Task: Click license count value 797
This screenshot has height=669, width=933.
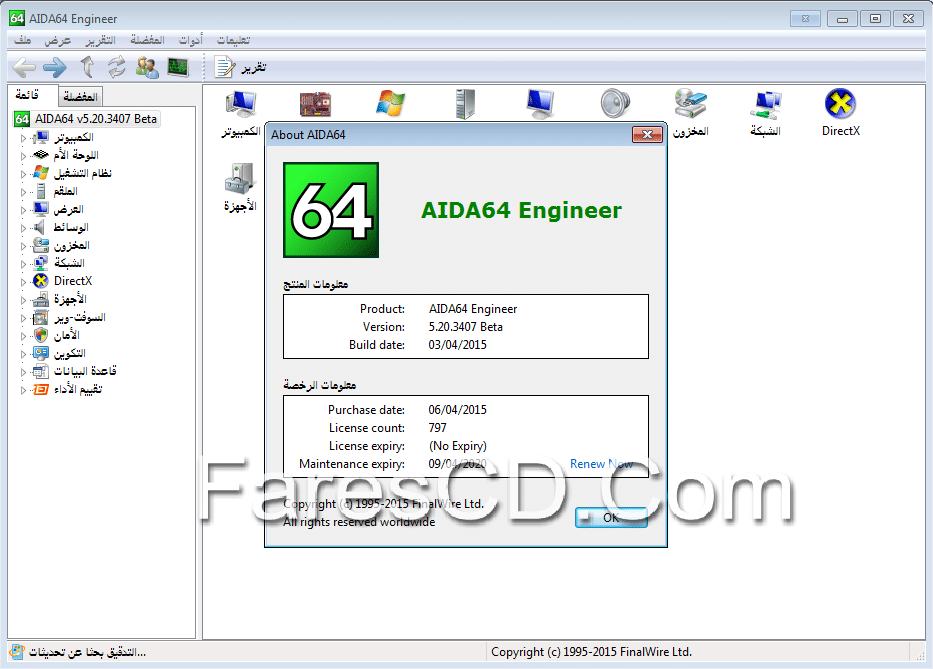Action: (x=437, y=427)
